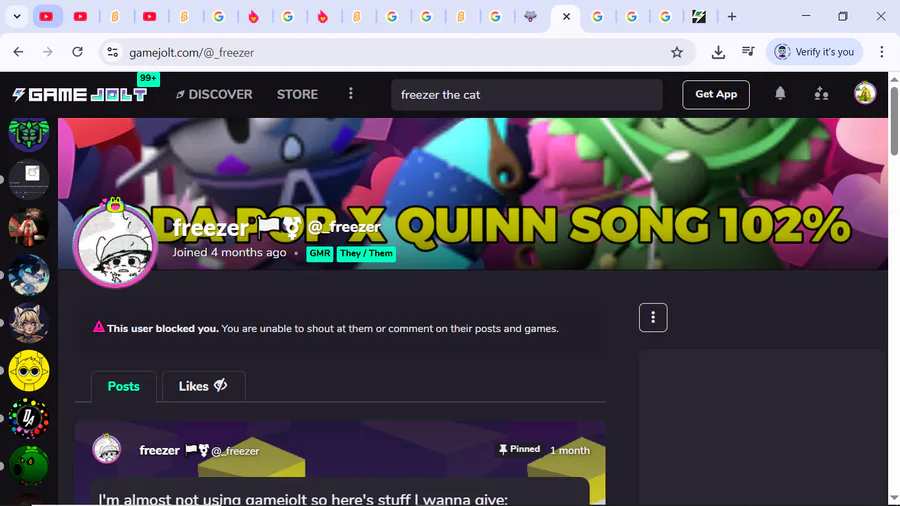
Task: Select the Posts tab
Action: coord(123,386)
